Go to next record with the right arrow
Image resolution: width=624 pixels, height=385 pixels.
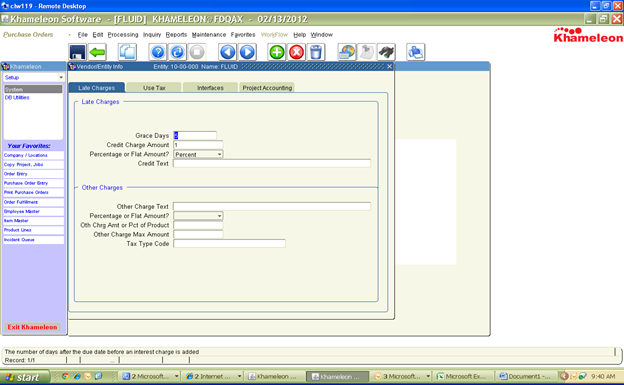tap(247, 52)
